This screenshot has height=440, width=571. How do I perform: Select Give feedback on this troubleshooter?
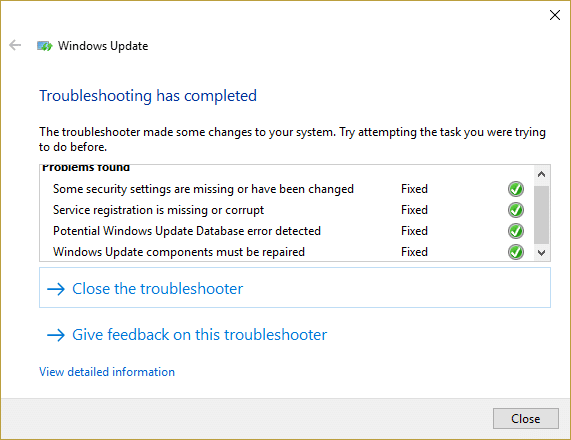click(187, 335)
